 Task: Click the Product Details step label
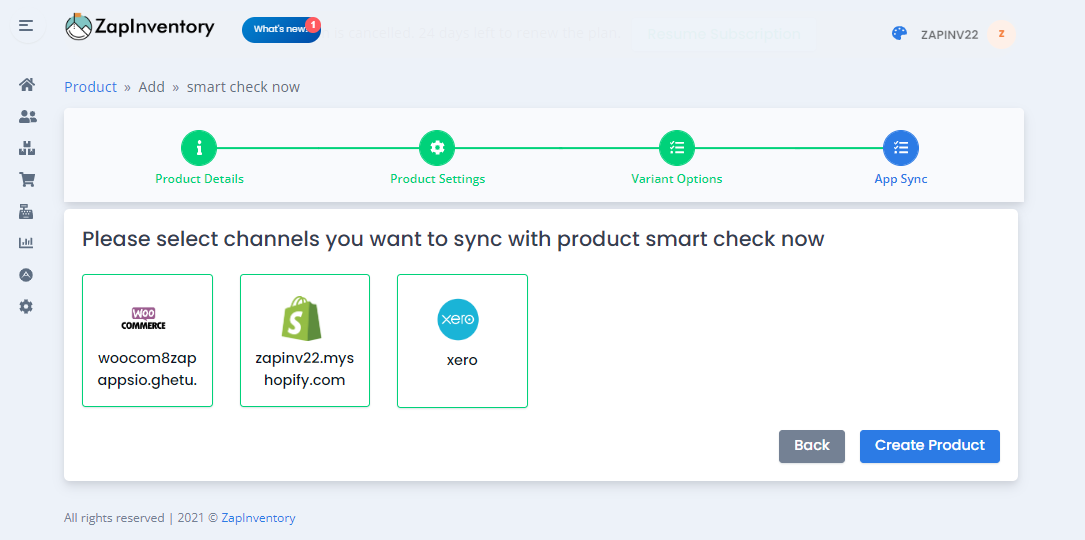[199, 179]
